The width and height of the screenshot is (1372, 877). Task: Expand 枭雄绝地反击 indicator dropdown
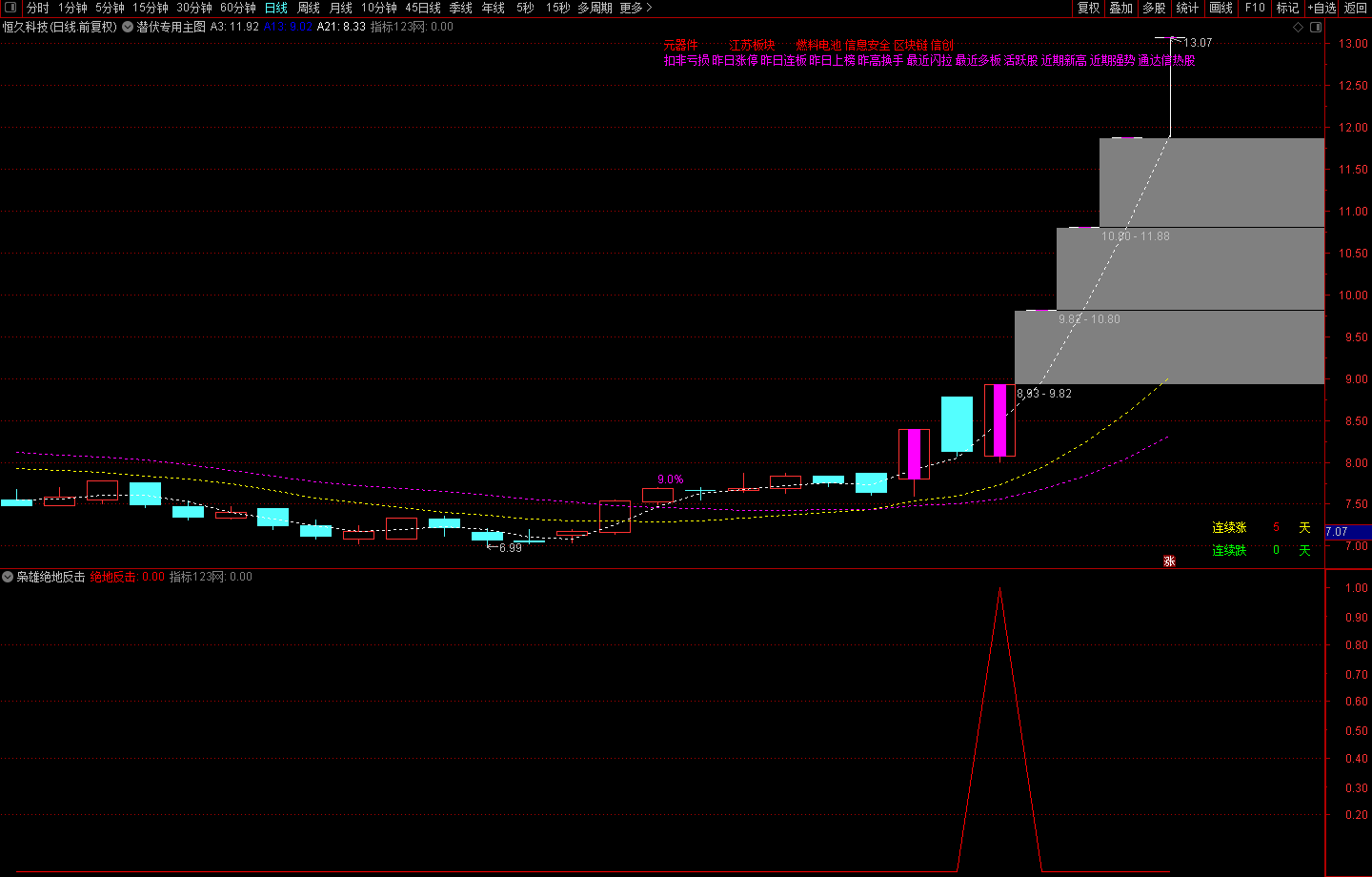pos(8,577)
